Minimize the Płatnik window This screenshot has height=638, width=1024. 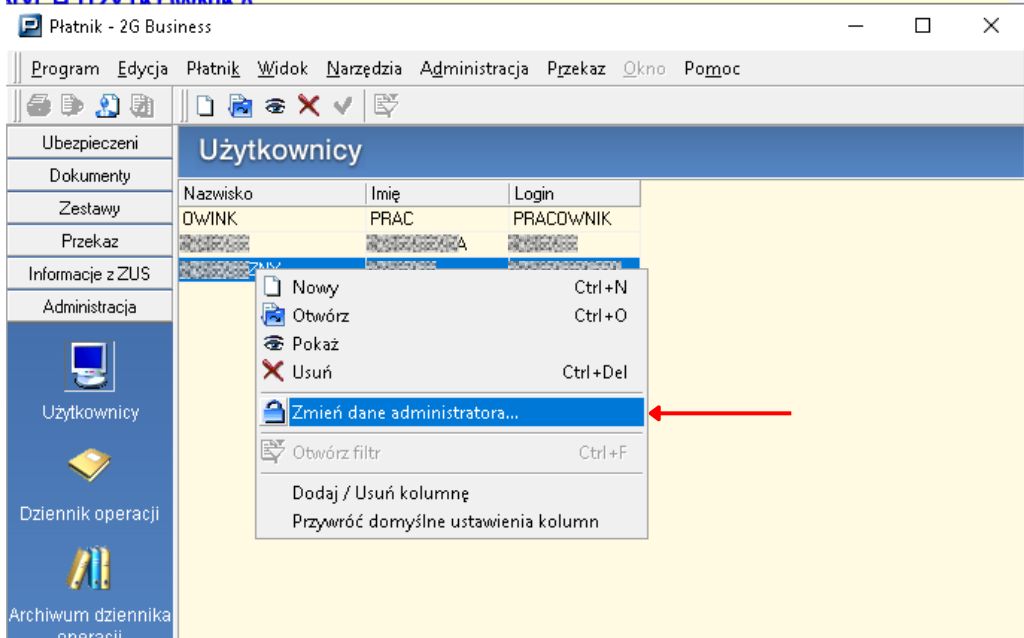click(x=856, y=26)
